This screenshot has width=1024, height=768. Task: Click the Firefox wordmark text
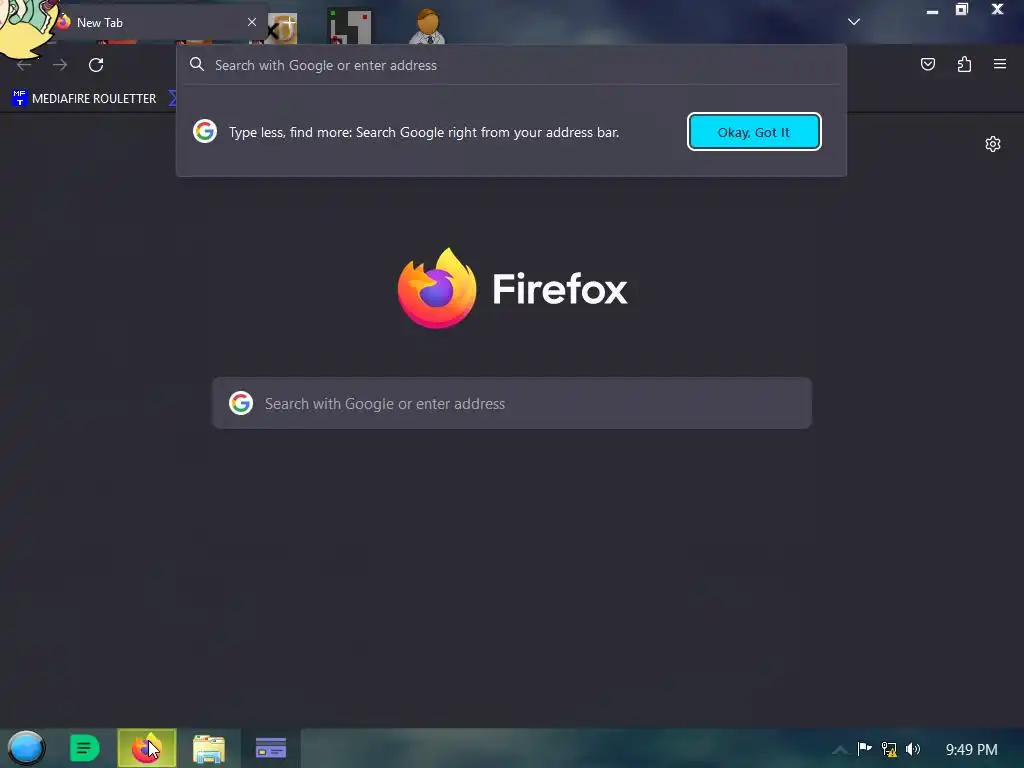(560, 289)
